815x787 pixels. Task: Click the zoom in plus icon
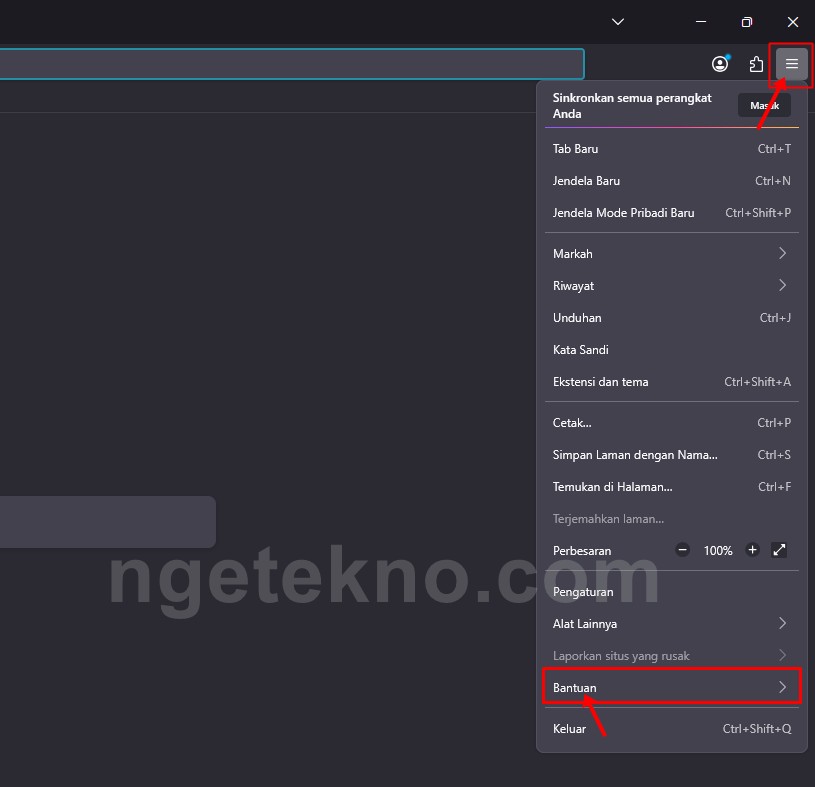752,550
